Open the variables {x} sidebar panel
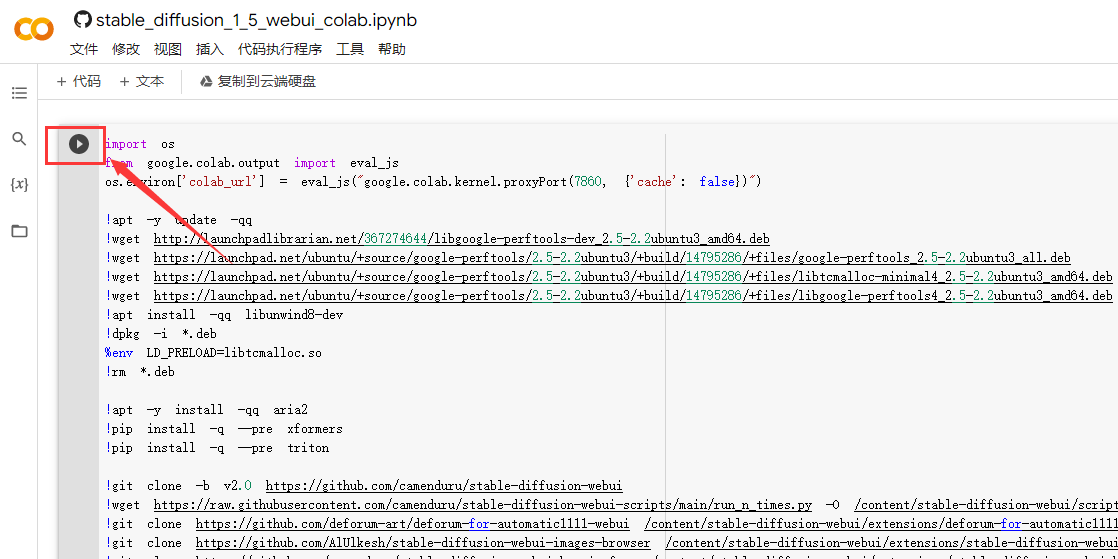Viewport: 1118px width, 559px height. point(19,185)
